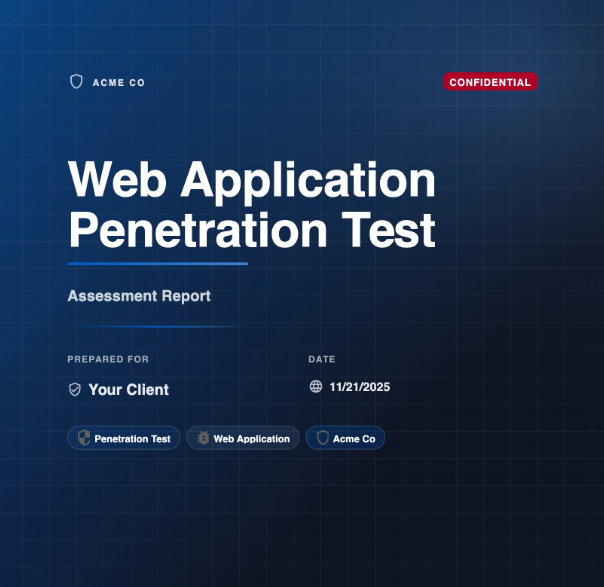The image size is (604, 587).
Task: Click the globe icon beside the date
Action: point(316,386)
